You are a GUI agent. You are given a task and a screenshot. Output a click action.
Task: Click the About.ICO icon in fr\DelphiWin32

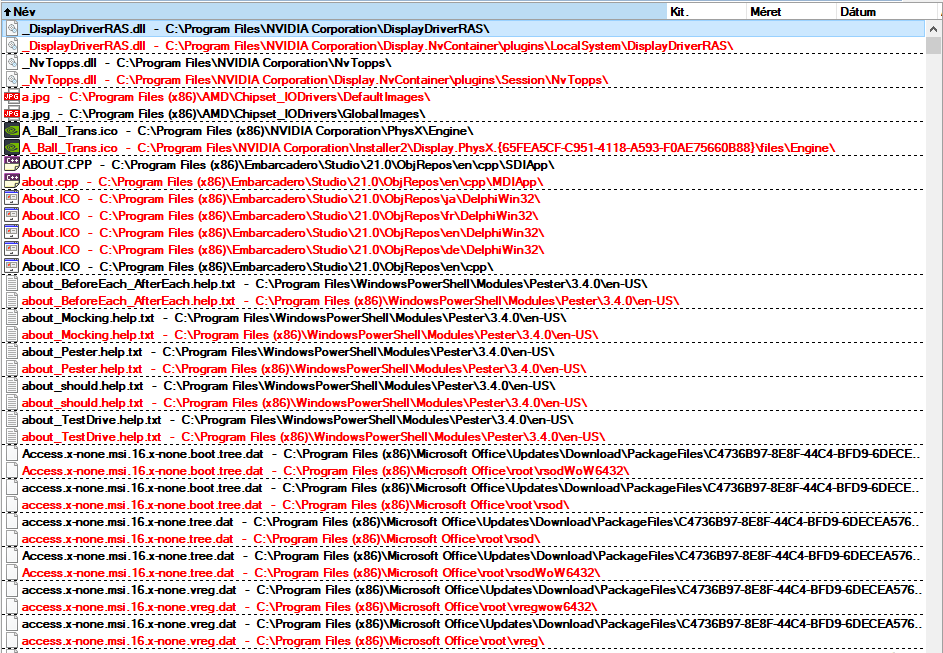click(x=11, y=215)
